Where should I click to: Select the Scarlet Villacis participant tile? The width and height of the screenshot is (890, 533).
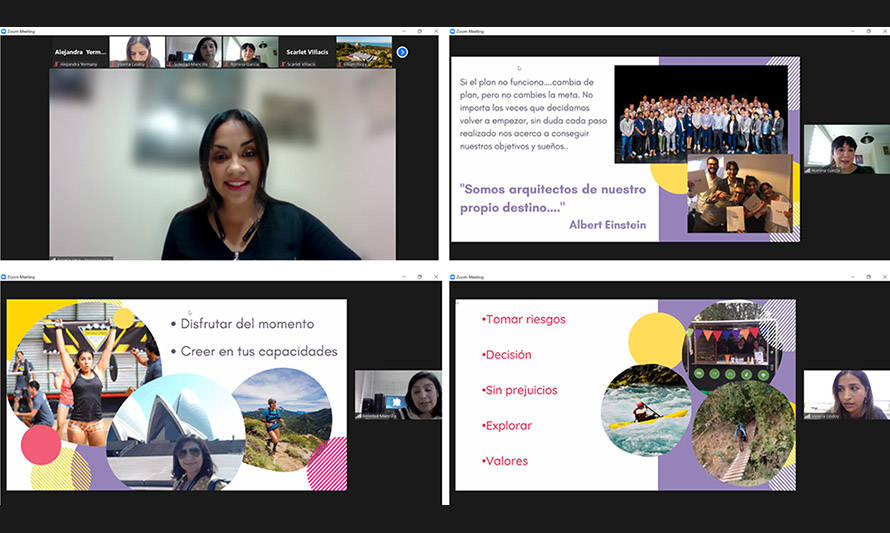(307, 52)
